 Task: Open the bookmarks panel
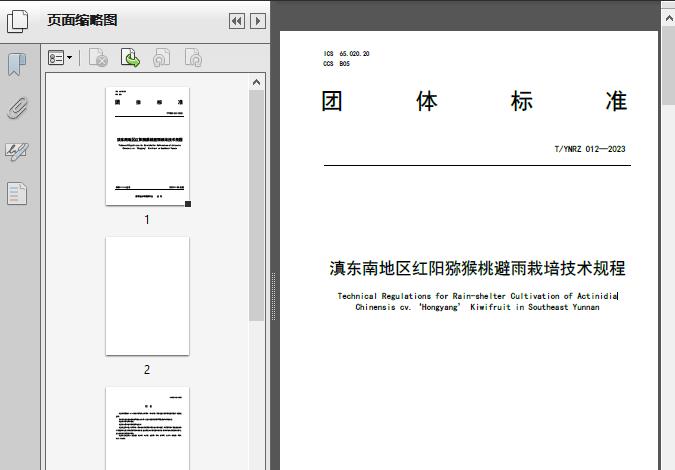point(17,65)
